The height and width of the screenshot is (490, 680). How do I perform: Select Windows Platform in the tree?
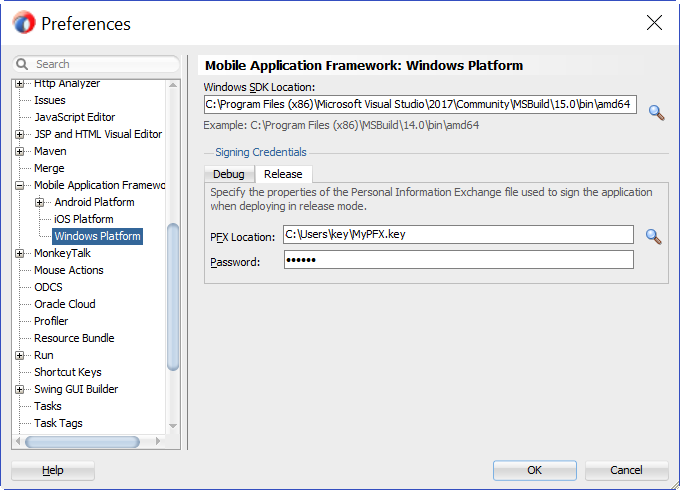pos(98,236)
